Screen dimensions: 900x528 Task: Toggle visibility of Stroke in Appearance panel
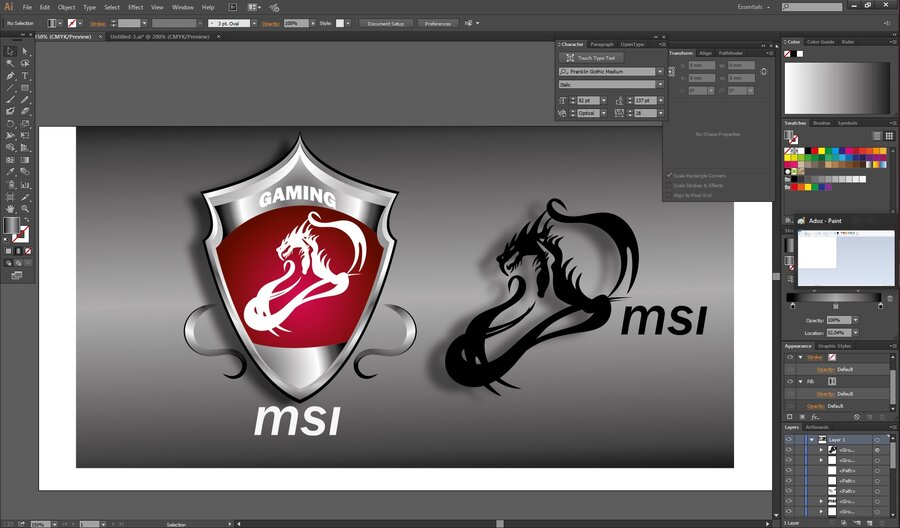[790, 357]
